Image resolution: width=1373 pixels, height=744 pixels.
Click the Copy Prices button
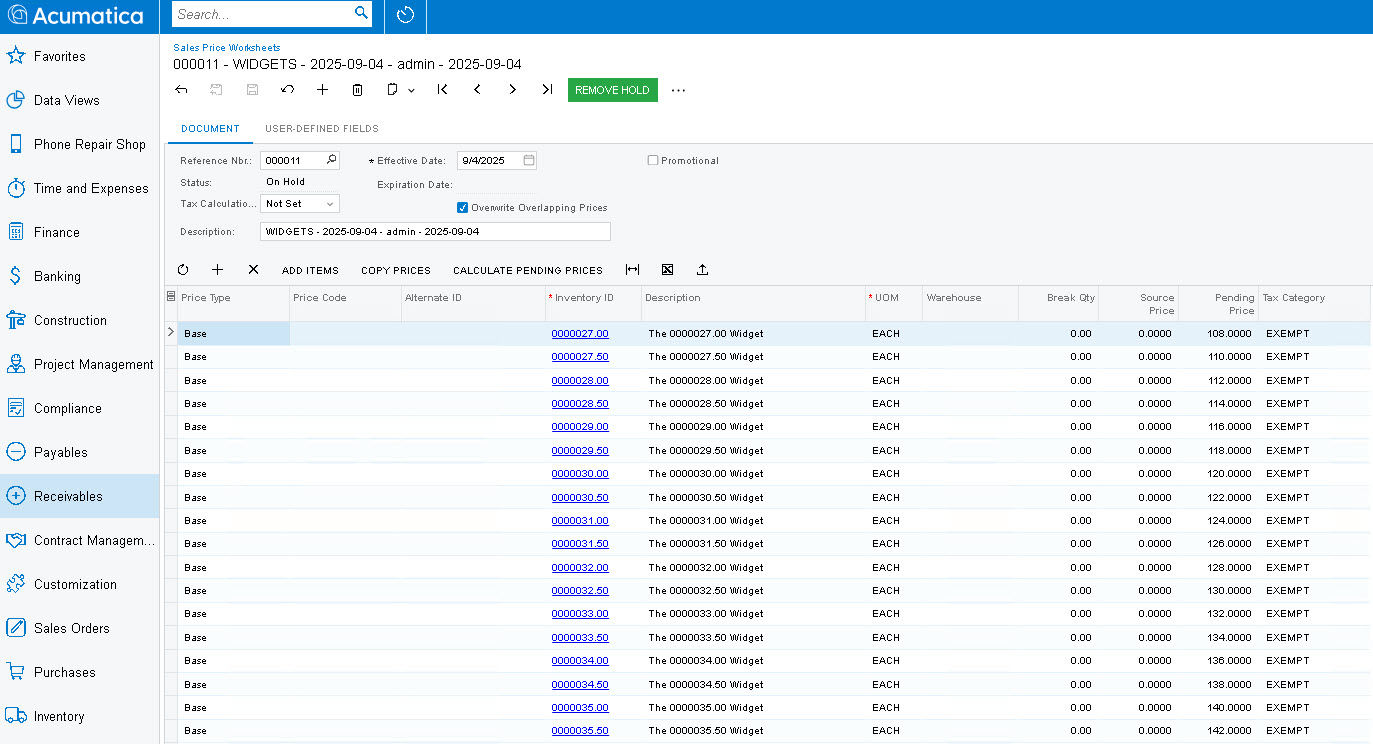tap(396, 270)
